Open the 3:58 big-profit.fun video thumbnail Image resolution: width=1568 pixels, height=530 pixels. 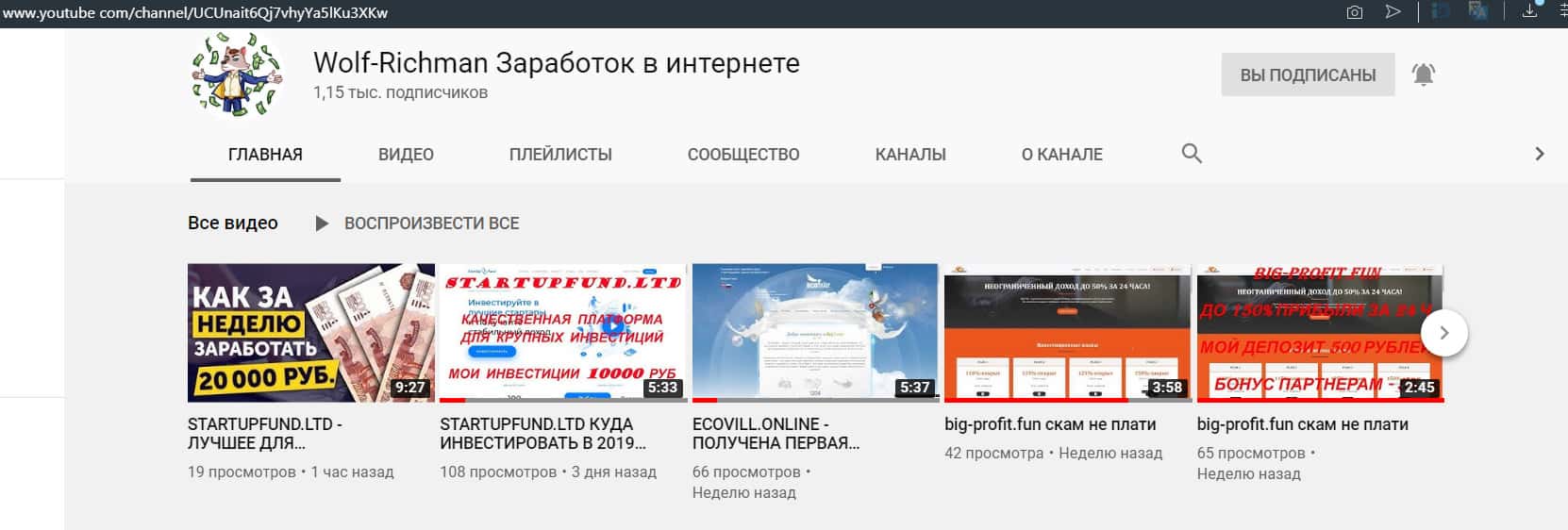pyautogui.click(x=1067, y=333)
